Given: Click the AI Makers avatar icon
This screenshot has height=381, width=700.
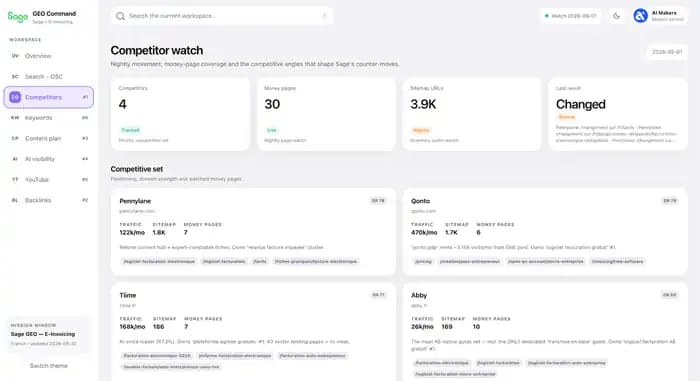Looking at the screenshot, I should point(641,16).
